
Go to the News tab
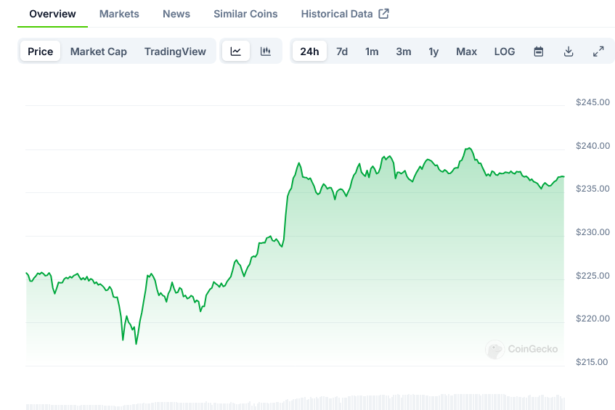pyautogui.click(x=176, y=14)
